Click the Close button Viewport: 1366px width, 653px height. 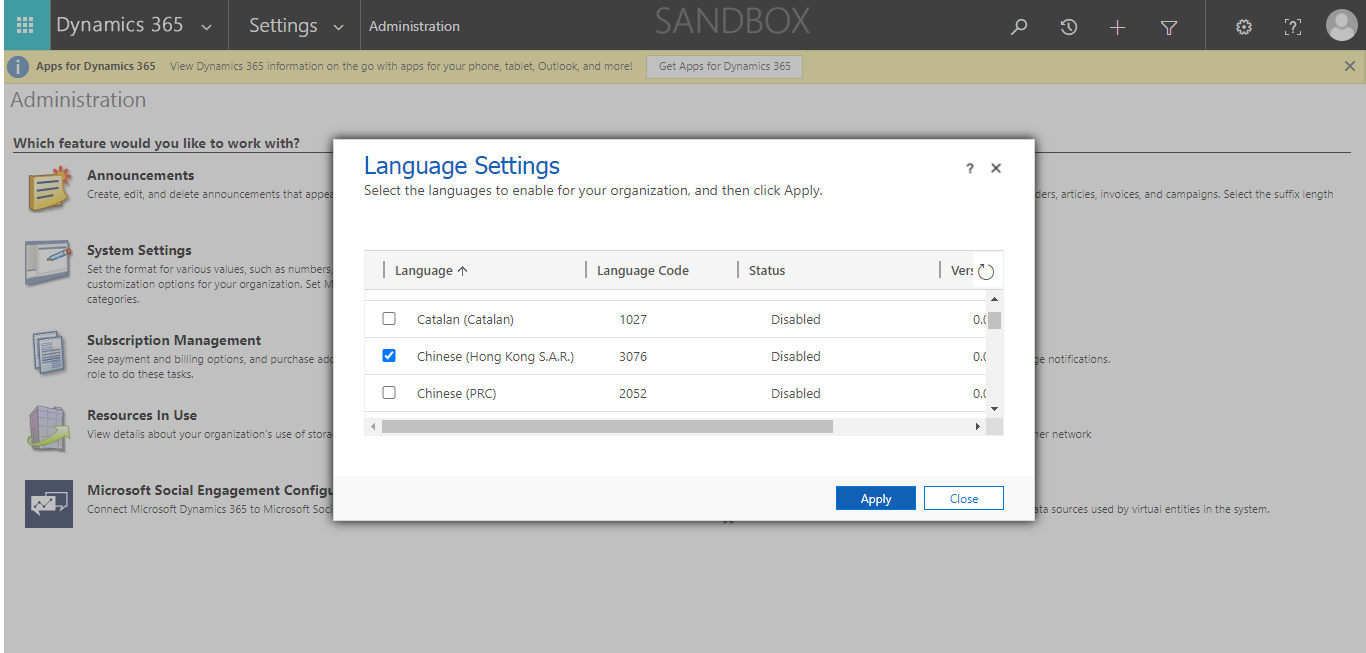pyautogui.click(x=964, y=498)
